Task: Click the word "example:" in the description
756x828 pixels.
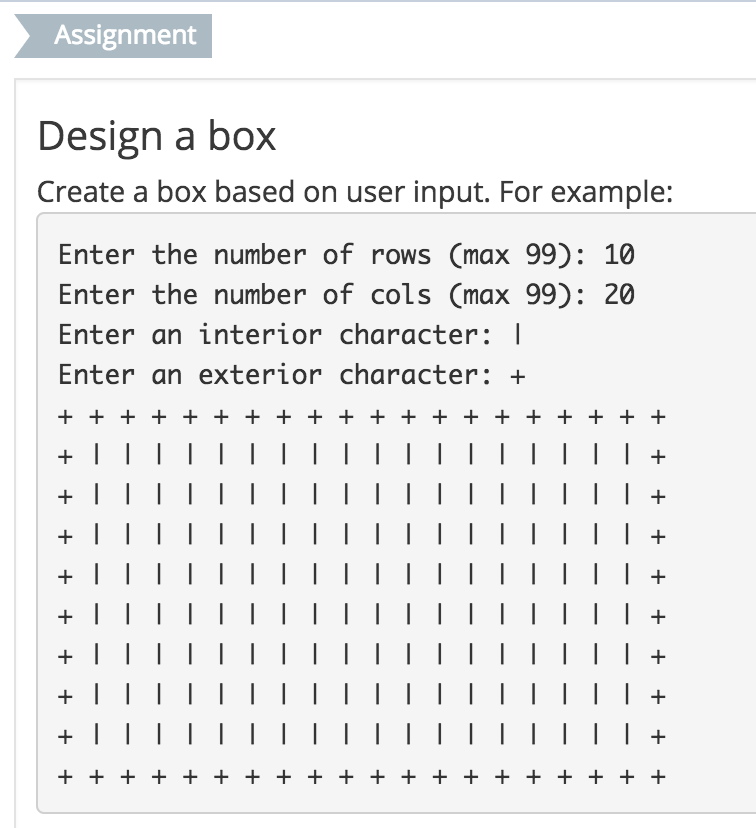Action: (x=612, y=193)
